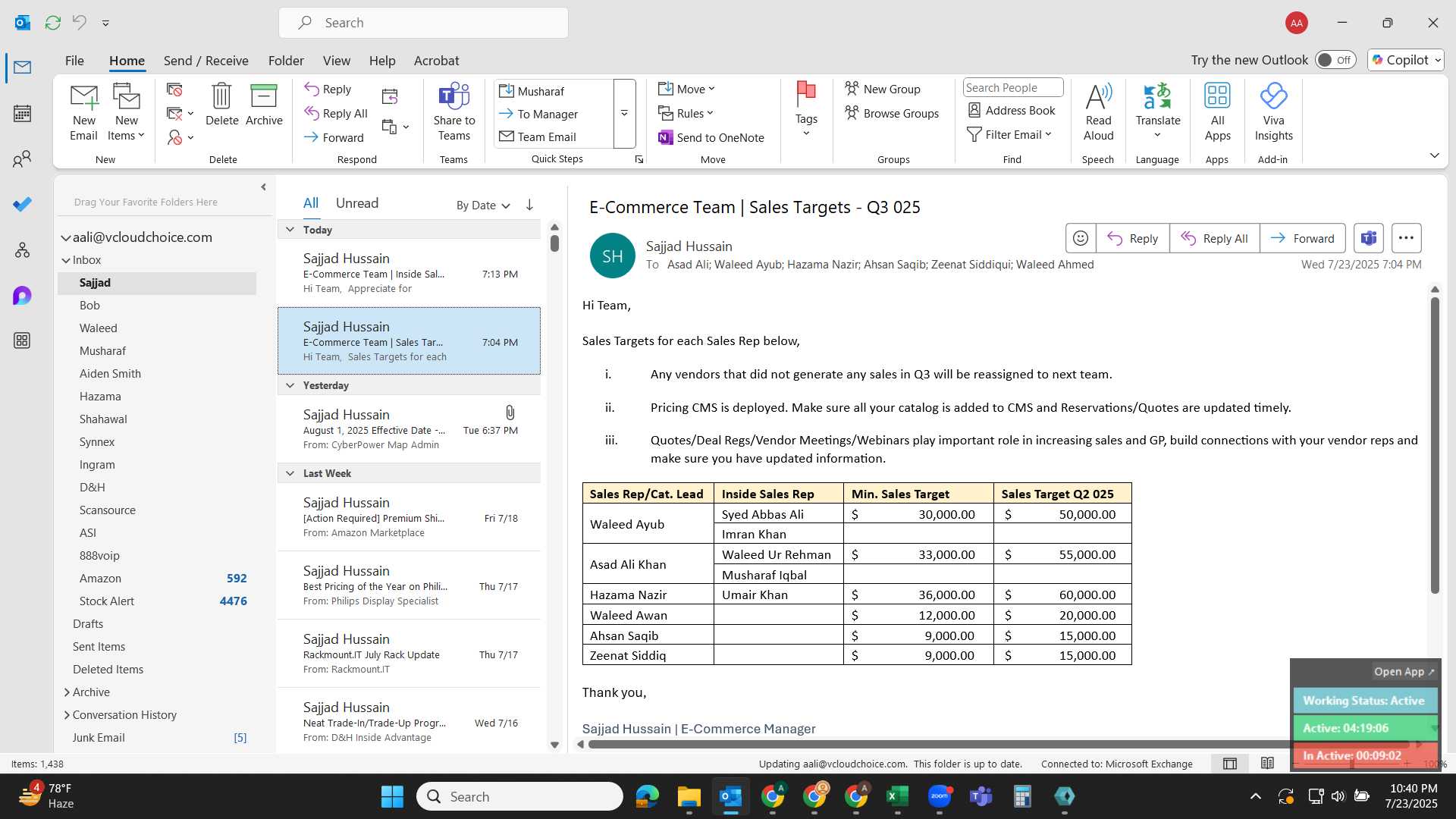Expand the Archive folder
Screen dimensions: 1456x819
coord(67,692)
